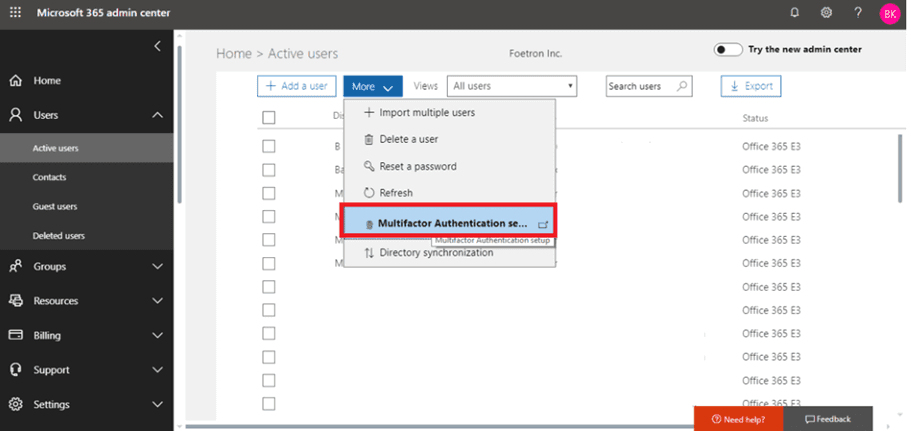
Task: Check the select-all header checkbox
Action: 269,118
